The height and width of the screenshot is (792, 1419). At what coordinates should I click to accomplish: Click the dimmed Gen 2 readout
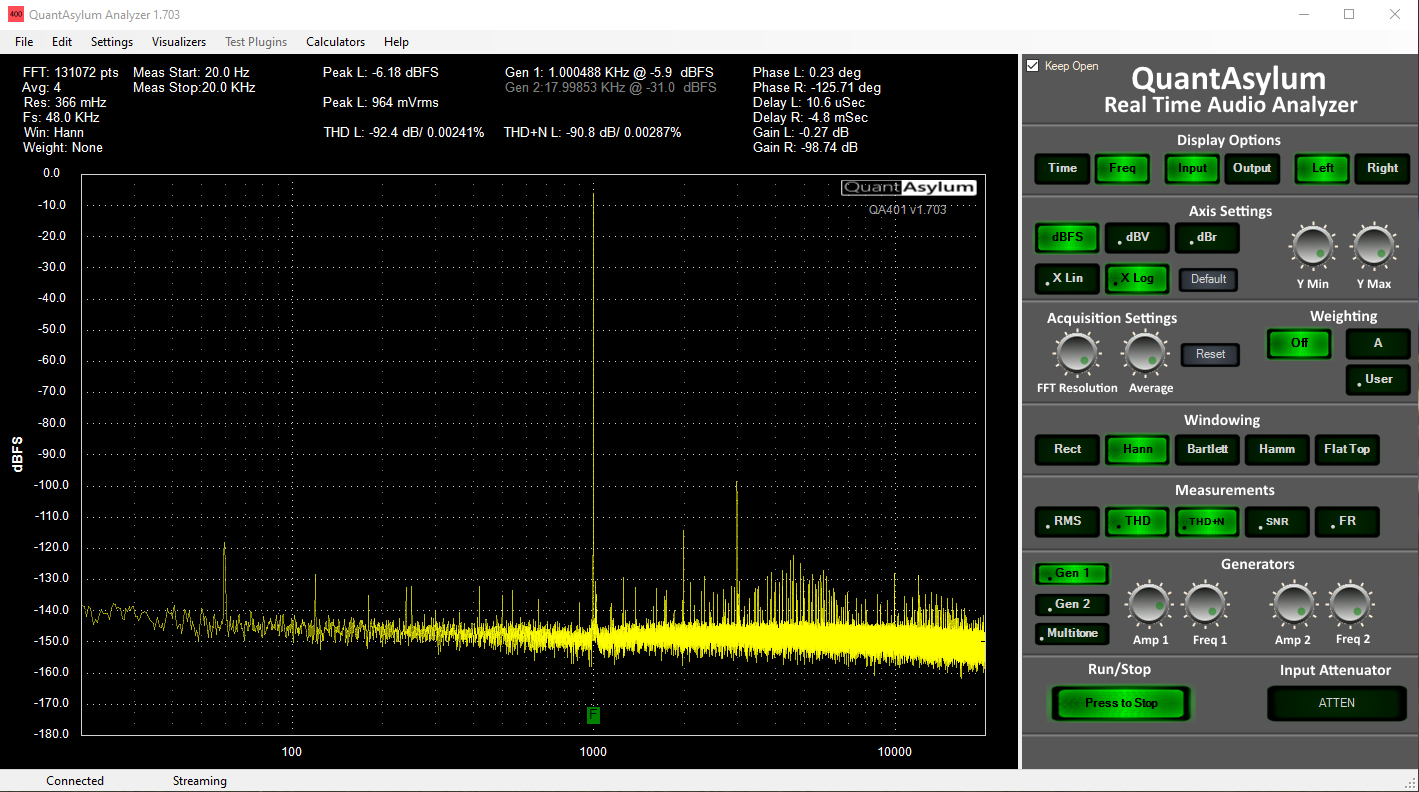(611, 88)
